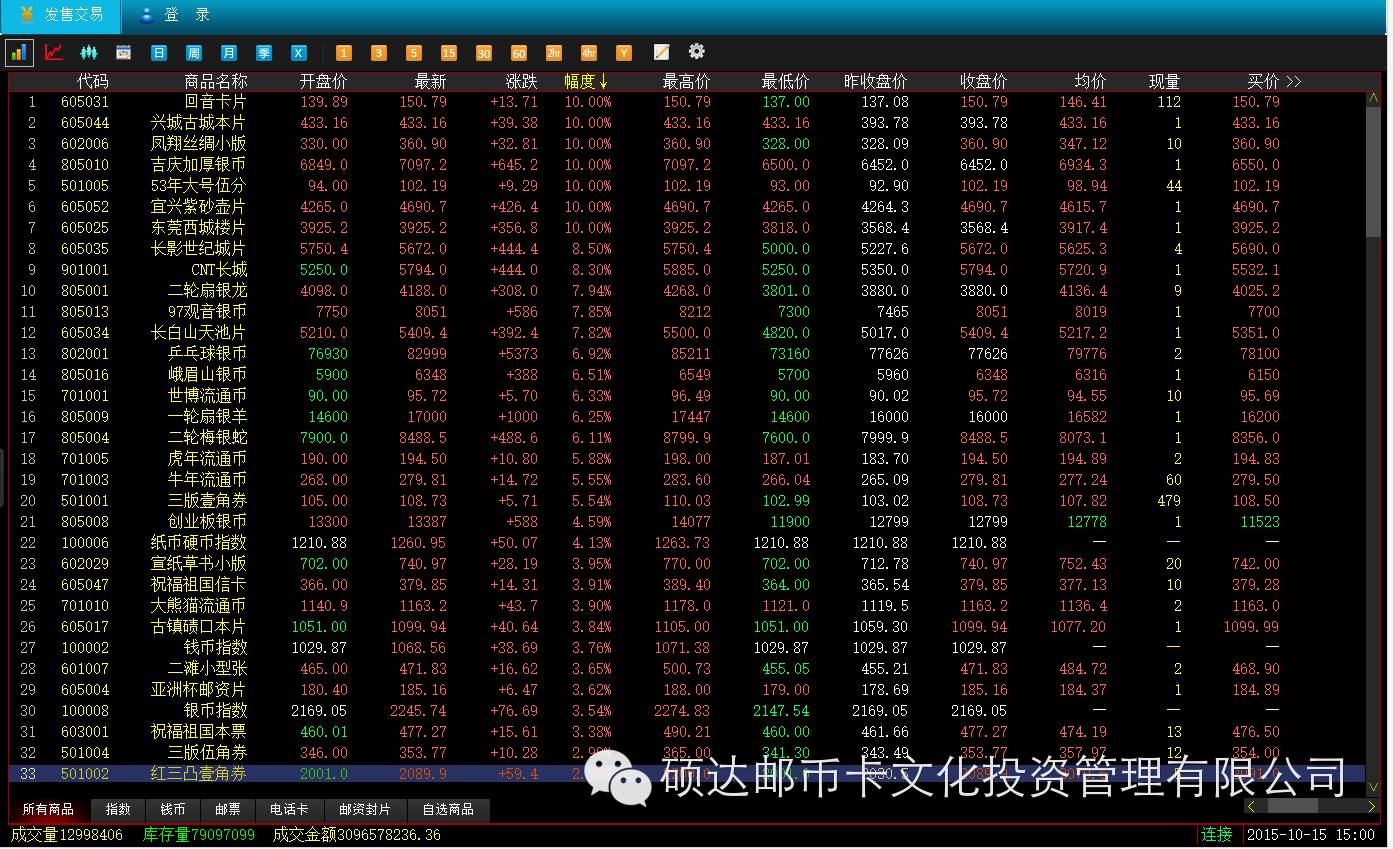Switch to the 邮资封片 tab

[365, 809]
